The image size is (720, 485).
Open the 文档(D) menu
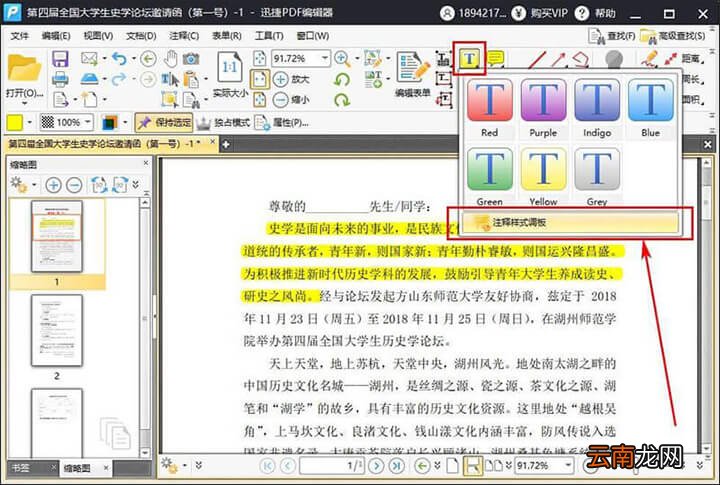141,36
